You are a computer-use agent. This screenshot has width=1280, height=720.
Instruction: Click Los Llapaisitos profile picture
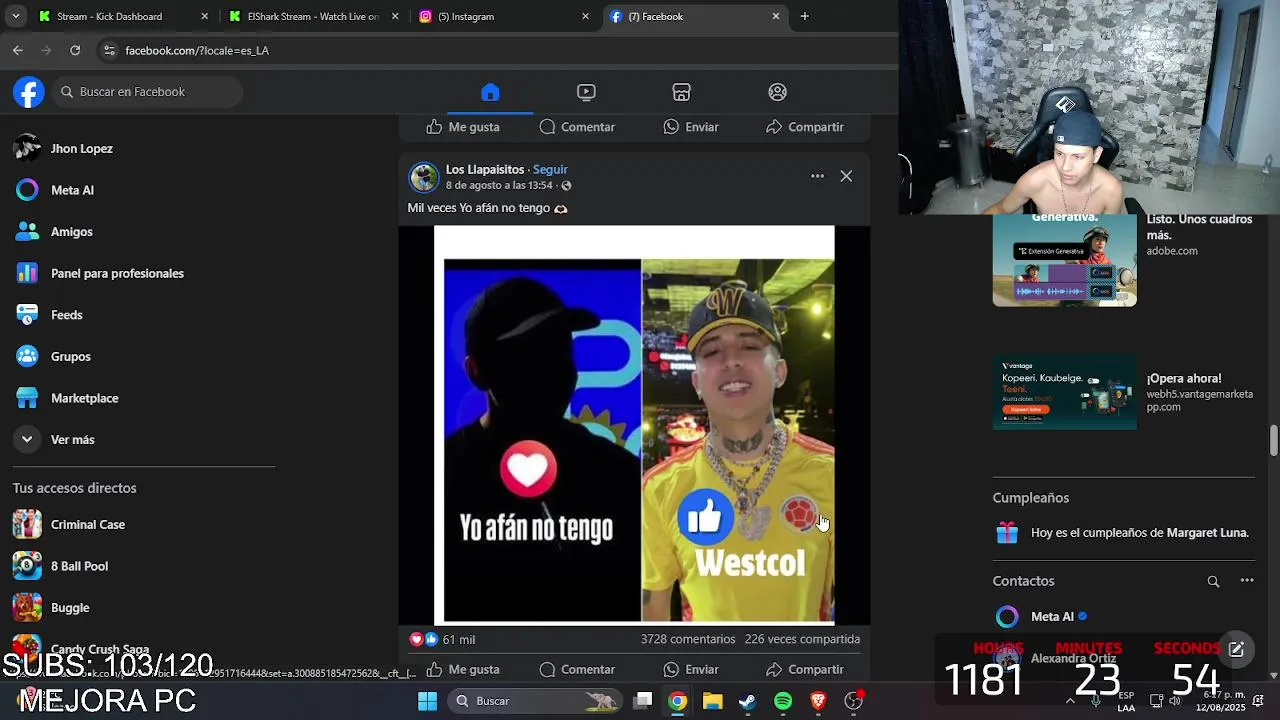[x=424, y=177]
